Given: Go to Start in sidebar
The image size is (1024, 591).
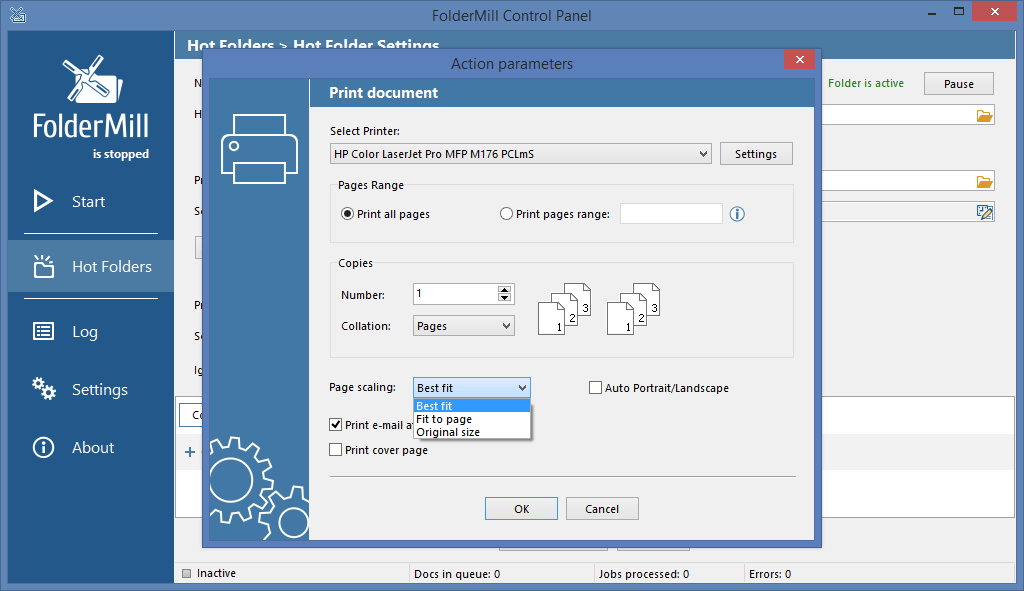Looking at the screenshot, I should tap(88, 202).
